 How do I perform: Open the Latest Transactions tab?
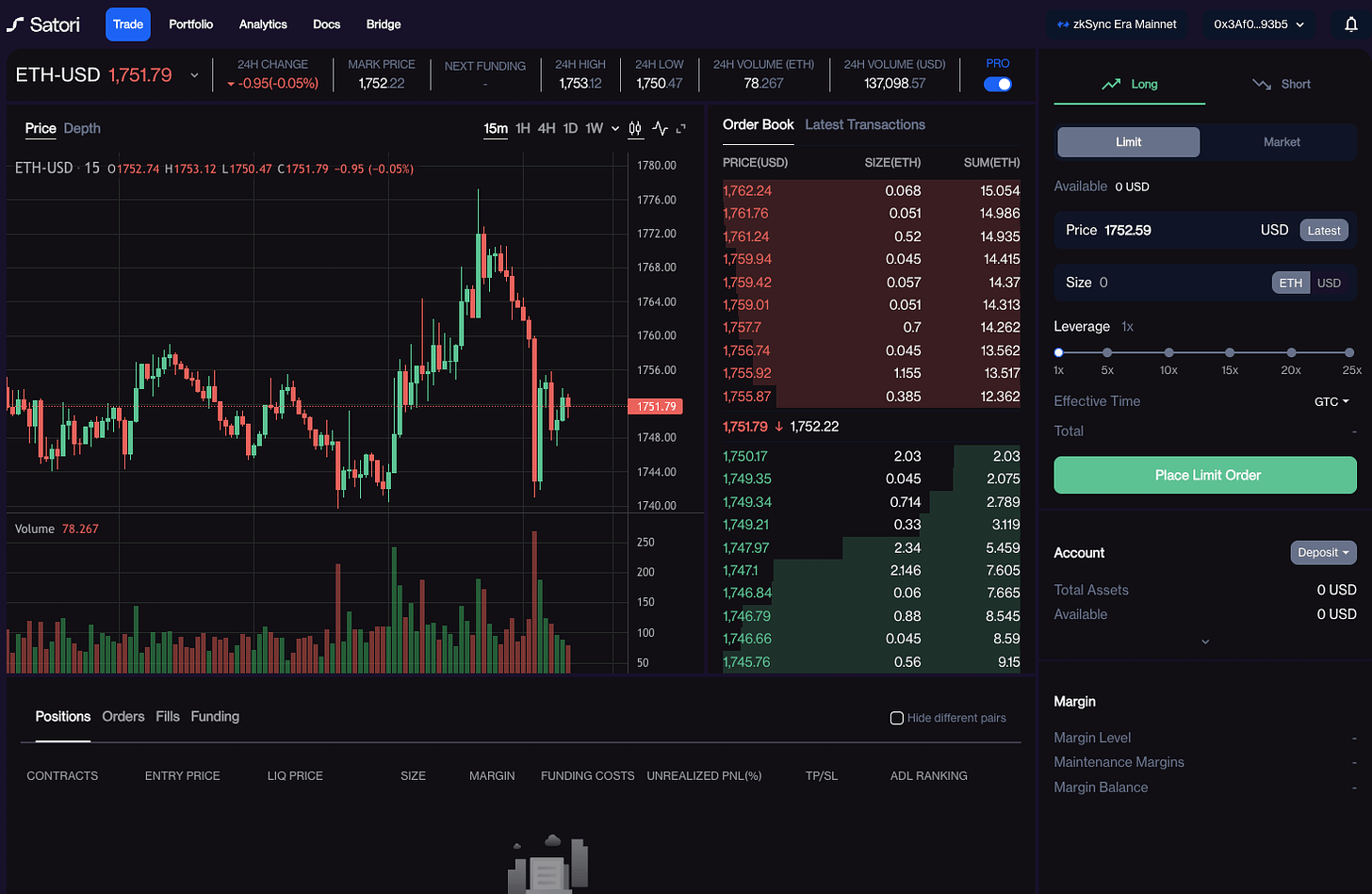865,124
